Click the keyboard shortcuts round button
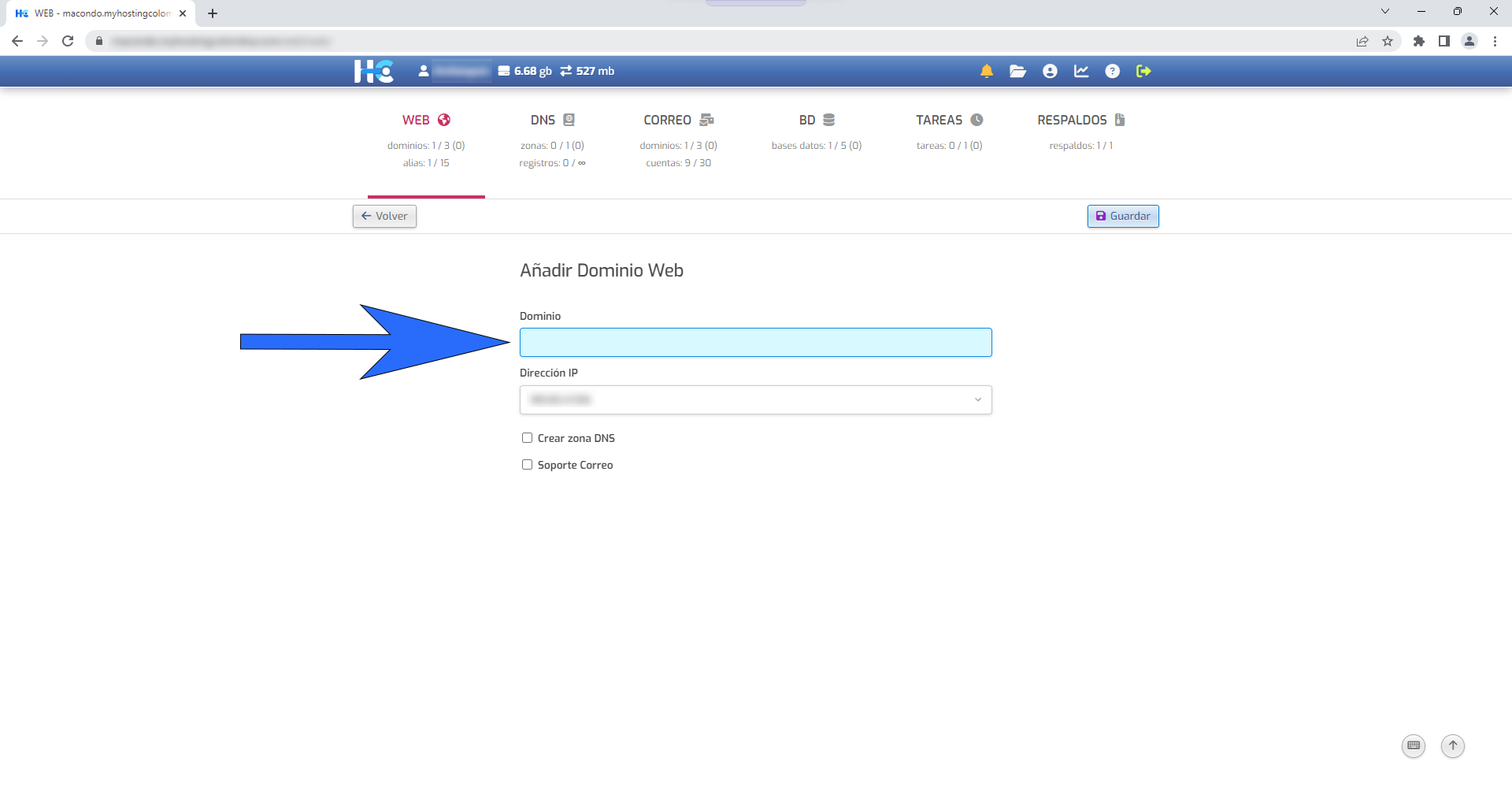Screen dimensions: 1512x806 (1414, 745)
